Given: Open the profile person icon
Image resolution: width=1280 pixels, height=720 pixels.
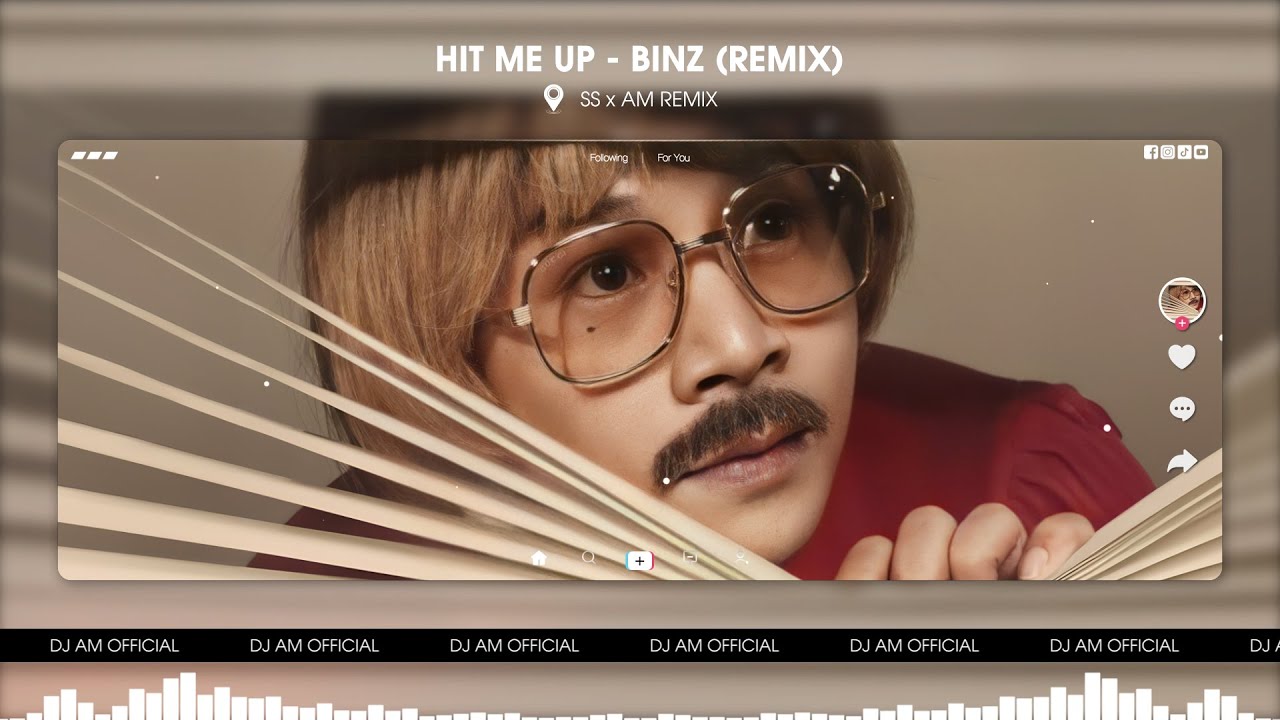Looking at the screenshot, I should pos(741,557).
